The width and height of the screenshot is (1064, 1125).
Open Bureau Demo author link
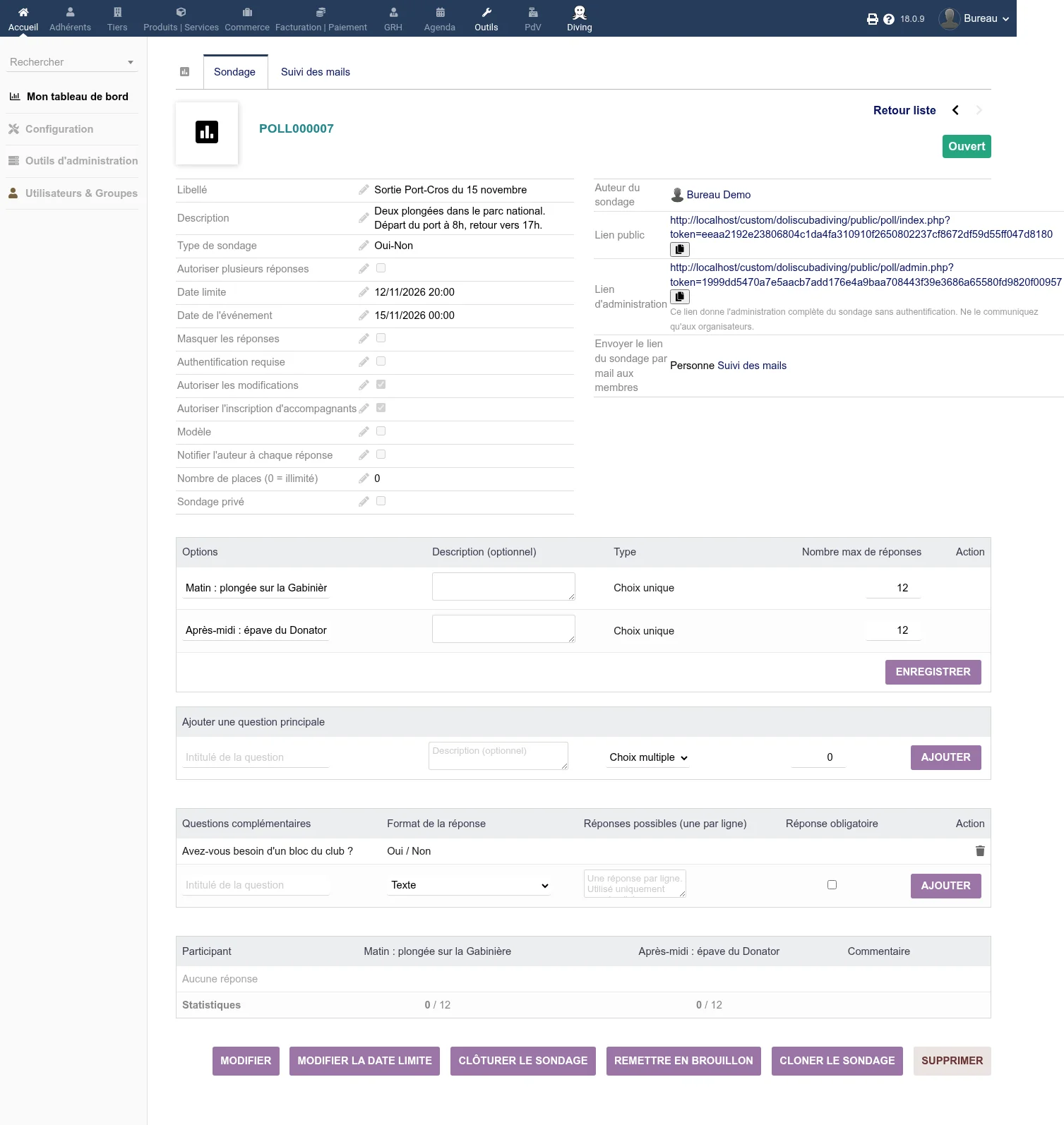718,195
